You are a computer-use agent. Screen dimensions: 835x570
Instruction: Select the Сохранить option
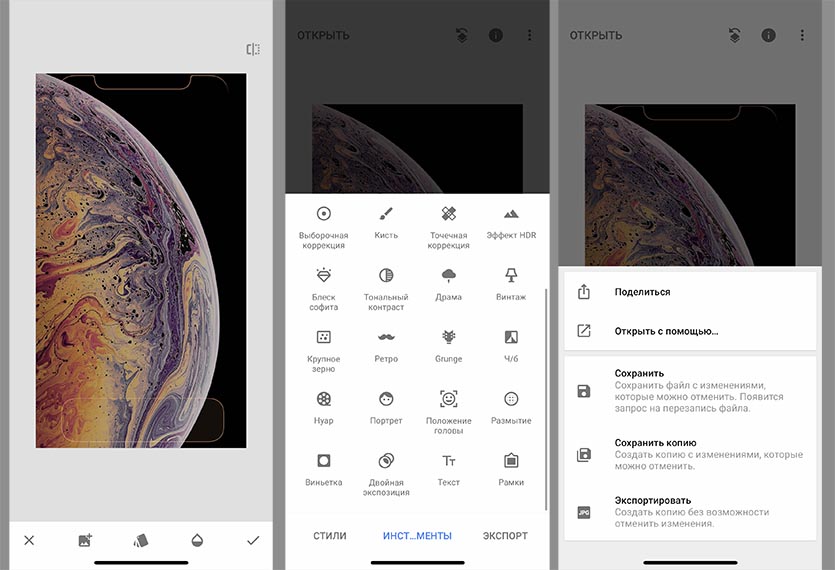pyautogui.click(x=690, y=390)
